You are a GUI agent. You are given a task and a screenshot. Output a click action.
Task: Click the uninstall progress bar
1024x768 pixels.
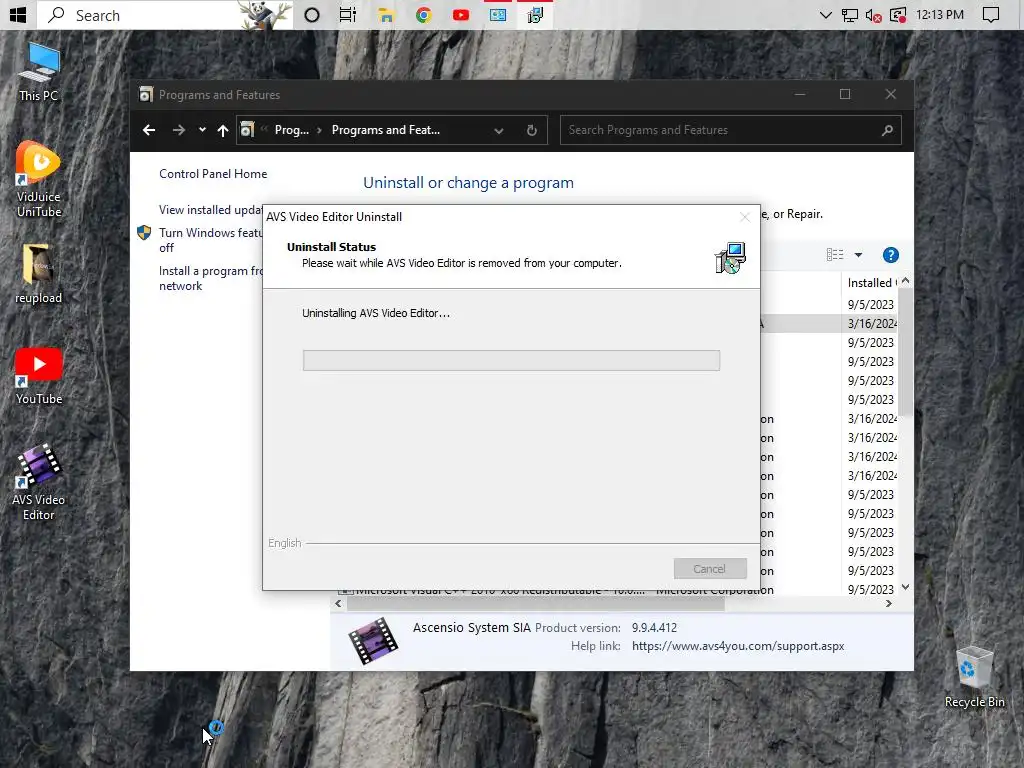click(511, 360)
